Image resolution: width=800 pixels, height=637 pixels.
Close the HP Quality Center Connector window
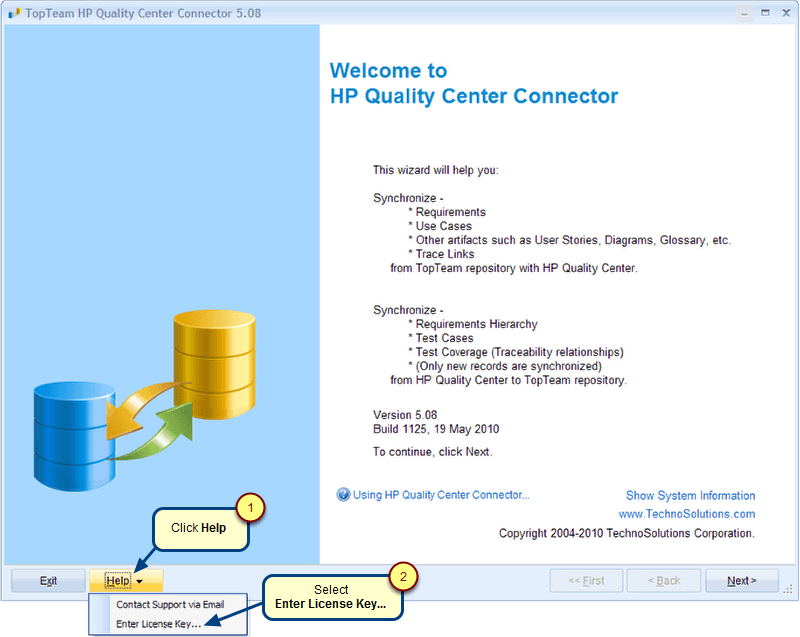784,12
